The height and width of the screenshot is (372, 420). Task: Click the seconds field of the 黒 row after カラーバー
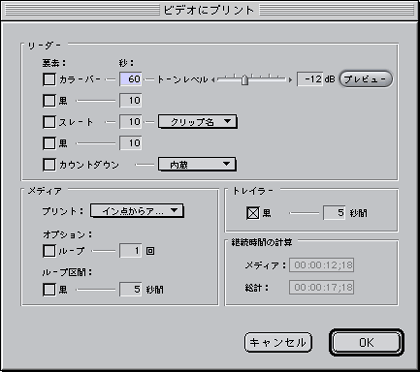(131, 101)
